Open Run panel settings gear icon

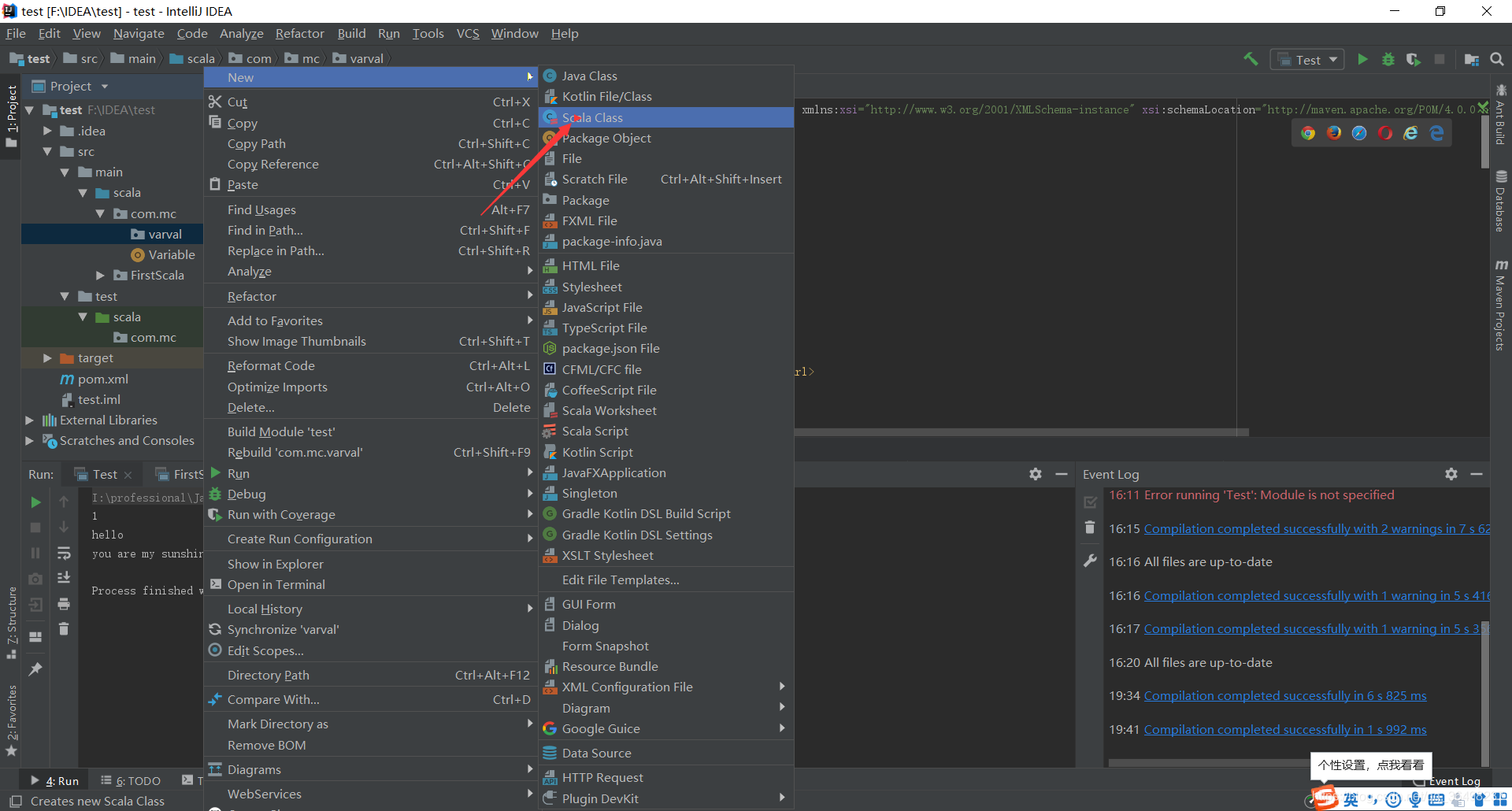point(1036,474)
